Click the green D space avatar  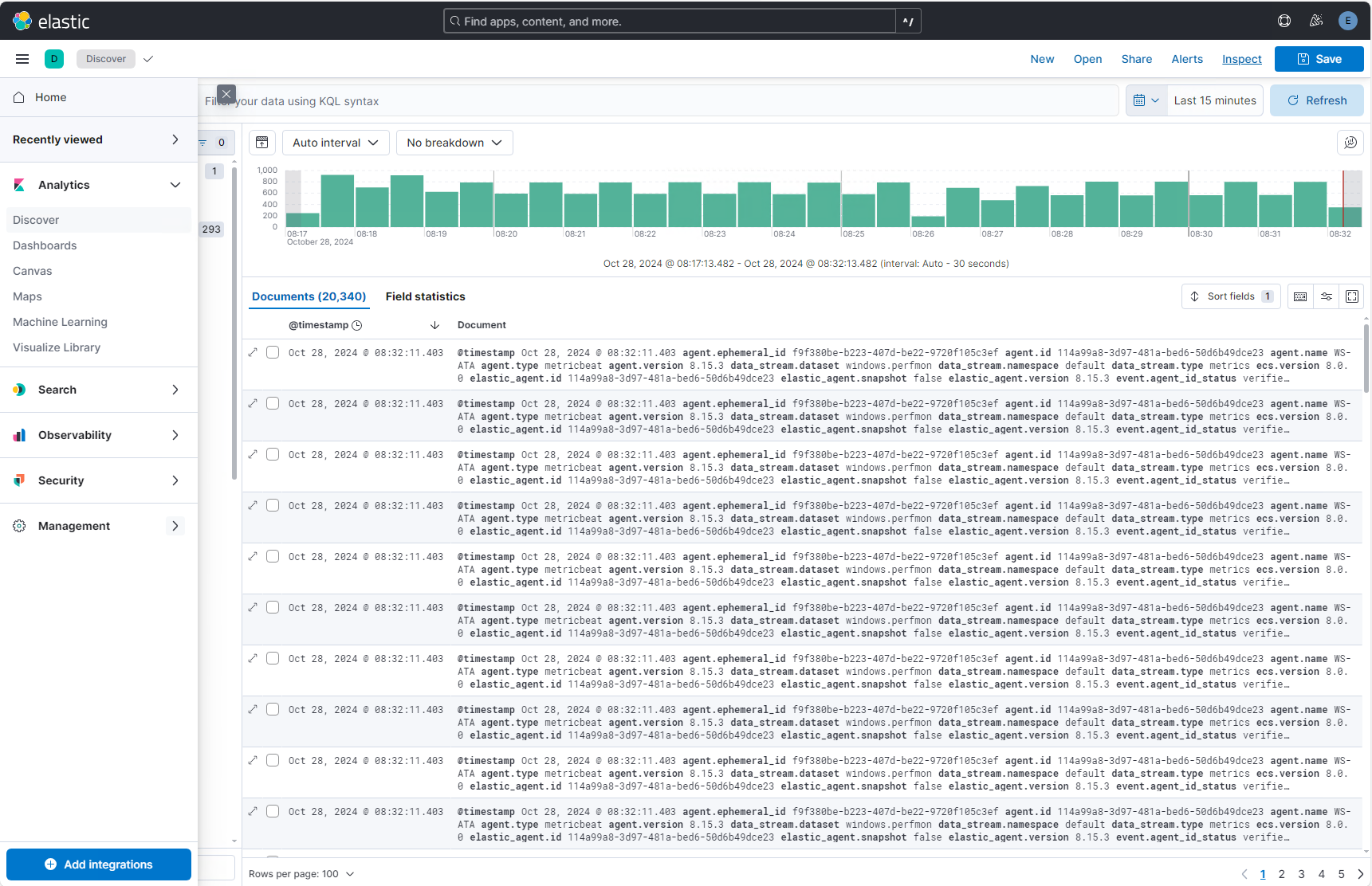click(x=54, y=59)
